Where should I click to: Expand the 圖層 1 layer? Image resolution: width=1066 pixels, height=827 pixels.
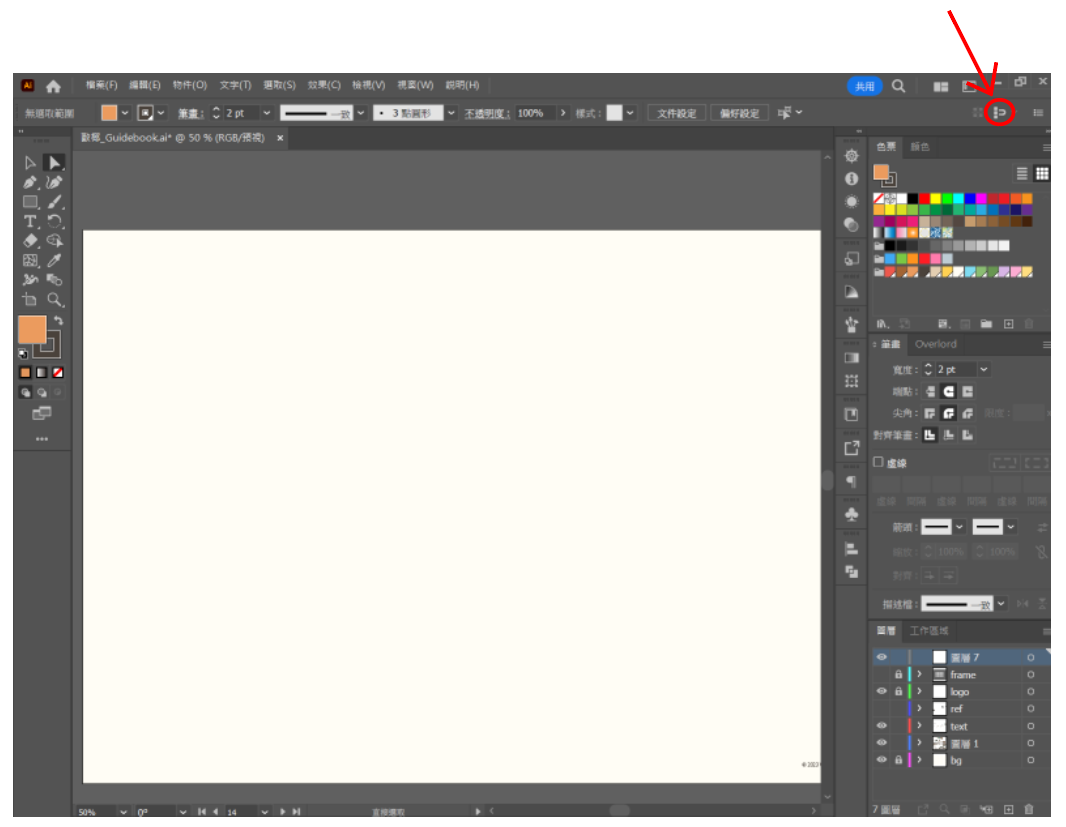coord(919,743)
